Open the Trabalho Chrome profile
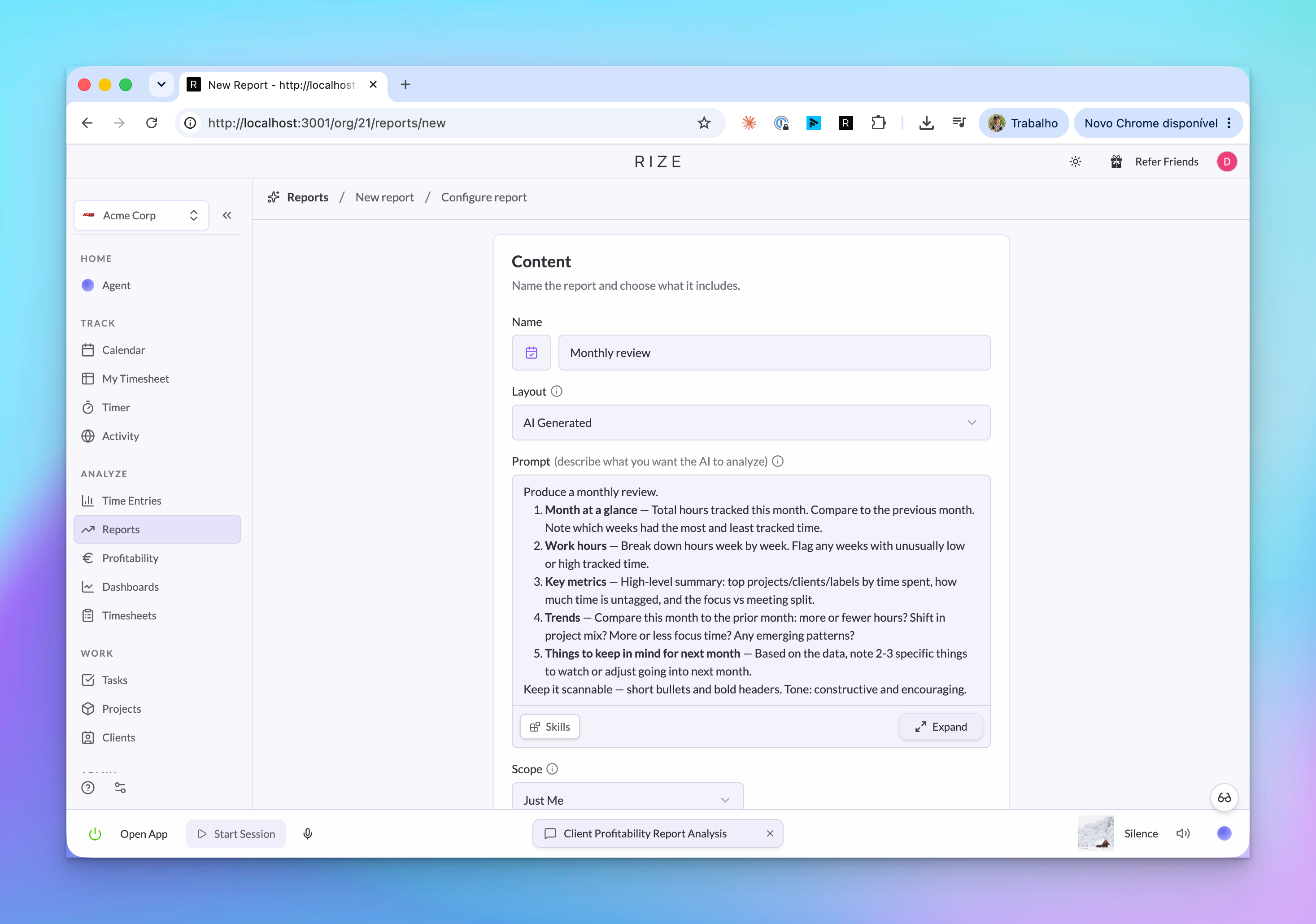The image size is (1316, 924). click(x=1023, y=122)
